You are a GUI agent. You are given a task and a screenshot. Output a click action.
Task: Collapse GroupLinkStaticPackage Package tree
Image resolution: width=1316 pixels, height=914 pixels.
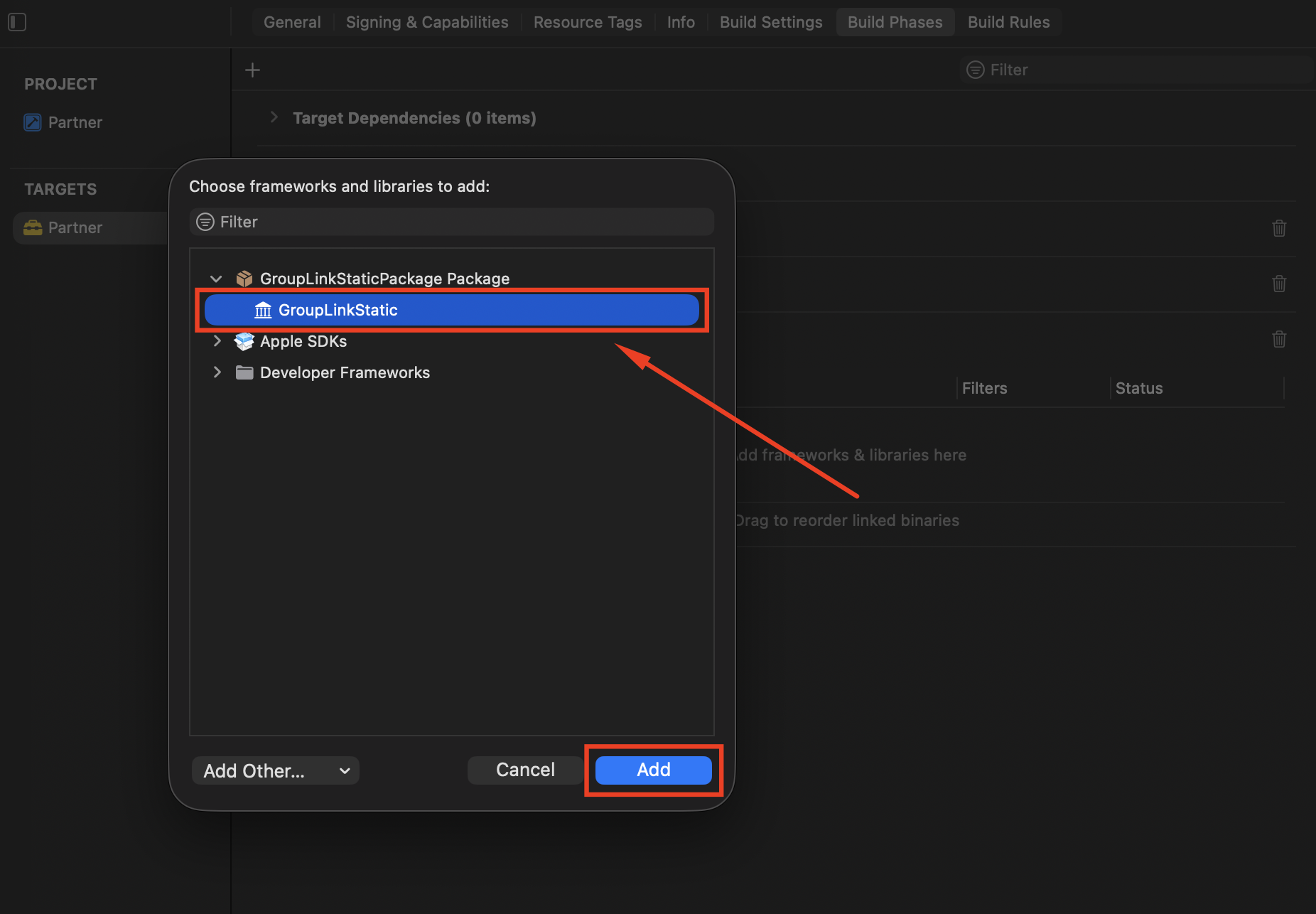pyautogui.click(x=217, y=279)
